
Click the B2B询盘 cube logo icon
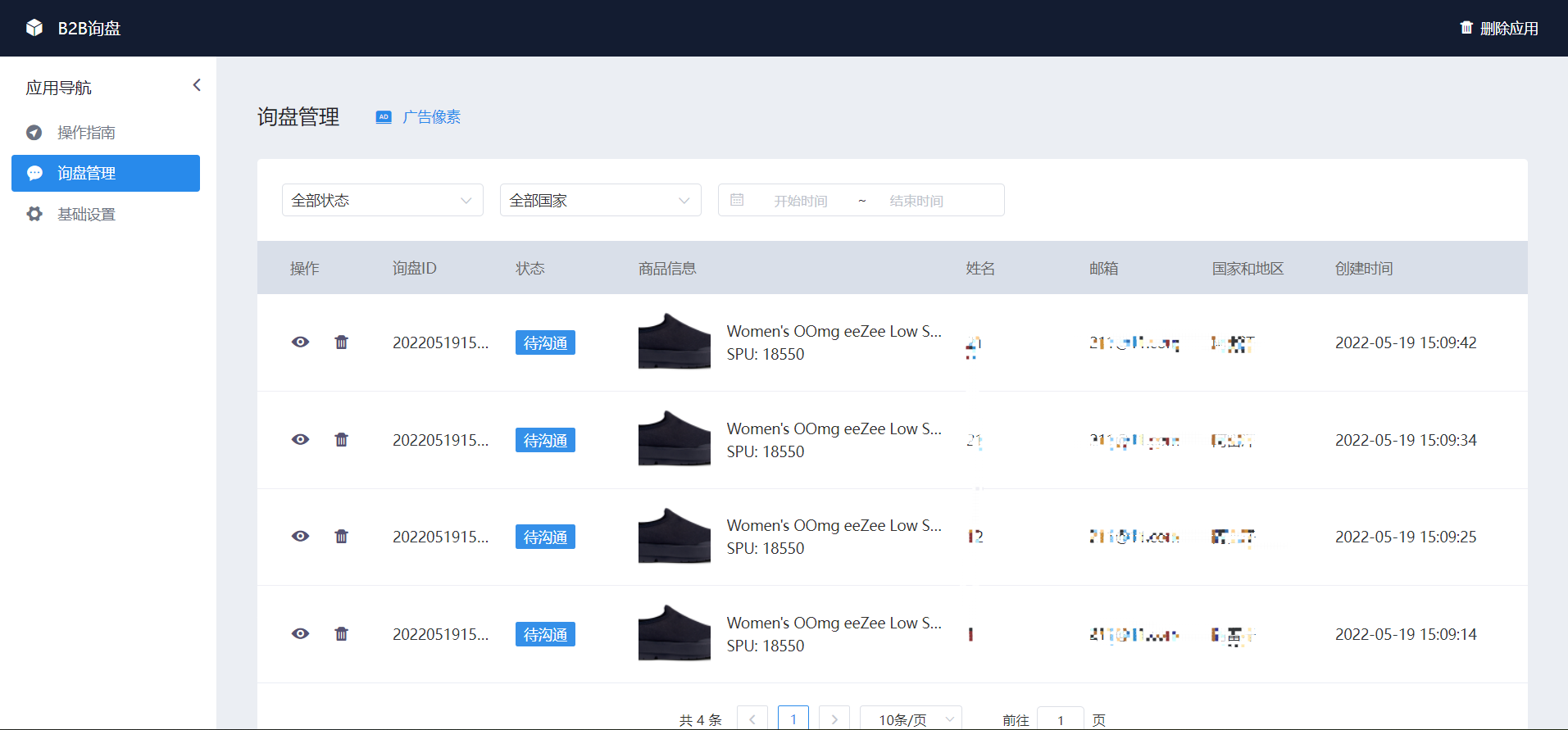click(34, 28)
